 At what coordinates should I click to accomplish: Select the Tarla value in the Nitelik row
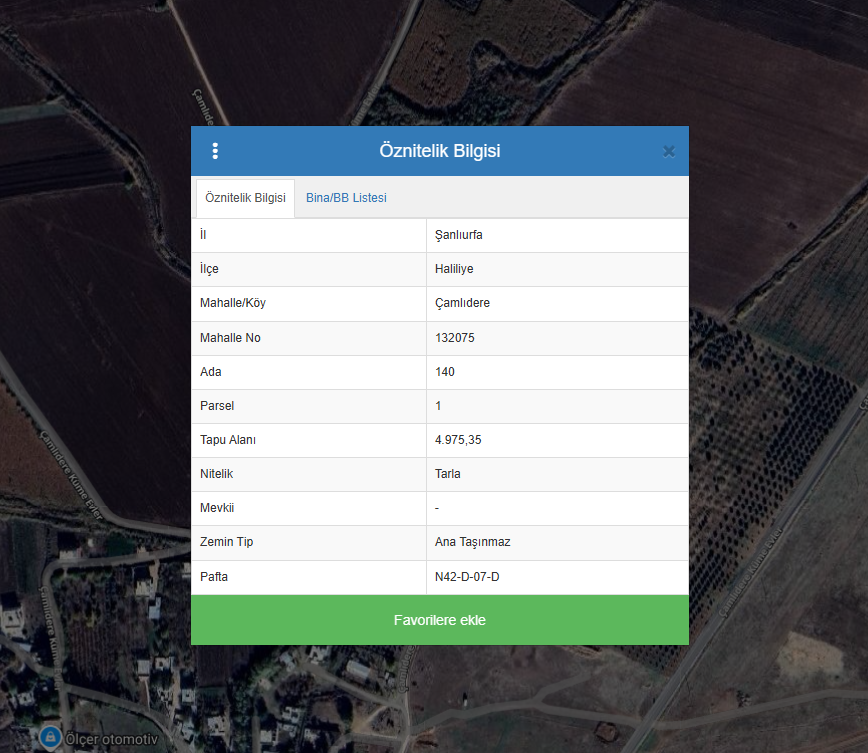[448, 474]
